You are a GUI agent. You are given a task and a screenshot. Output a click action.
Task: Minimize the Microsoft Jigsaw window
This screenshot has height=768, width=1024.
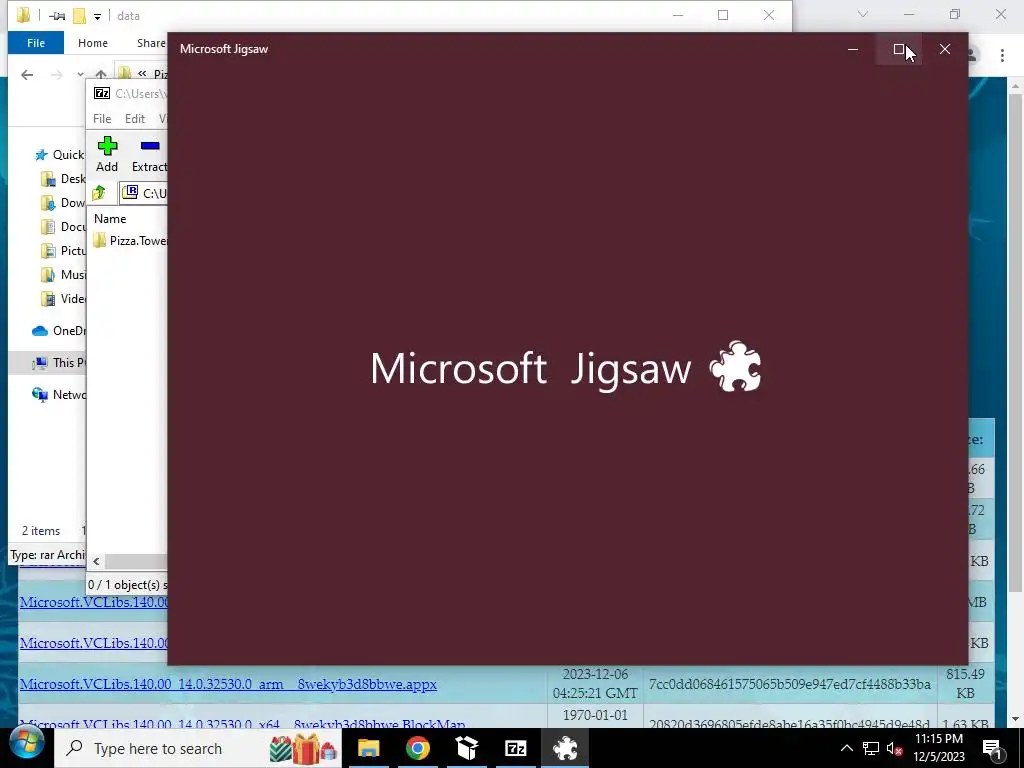click(853, 49)
